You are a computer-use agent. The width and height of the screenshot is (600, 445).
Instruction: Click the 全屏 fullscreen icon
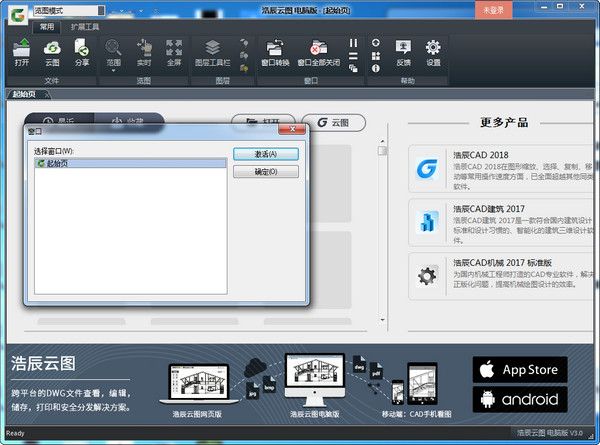coord(174,48)
